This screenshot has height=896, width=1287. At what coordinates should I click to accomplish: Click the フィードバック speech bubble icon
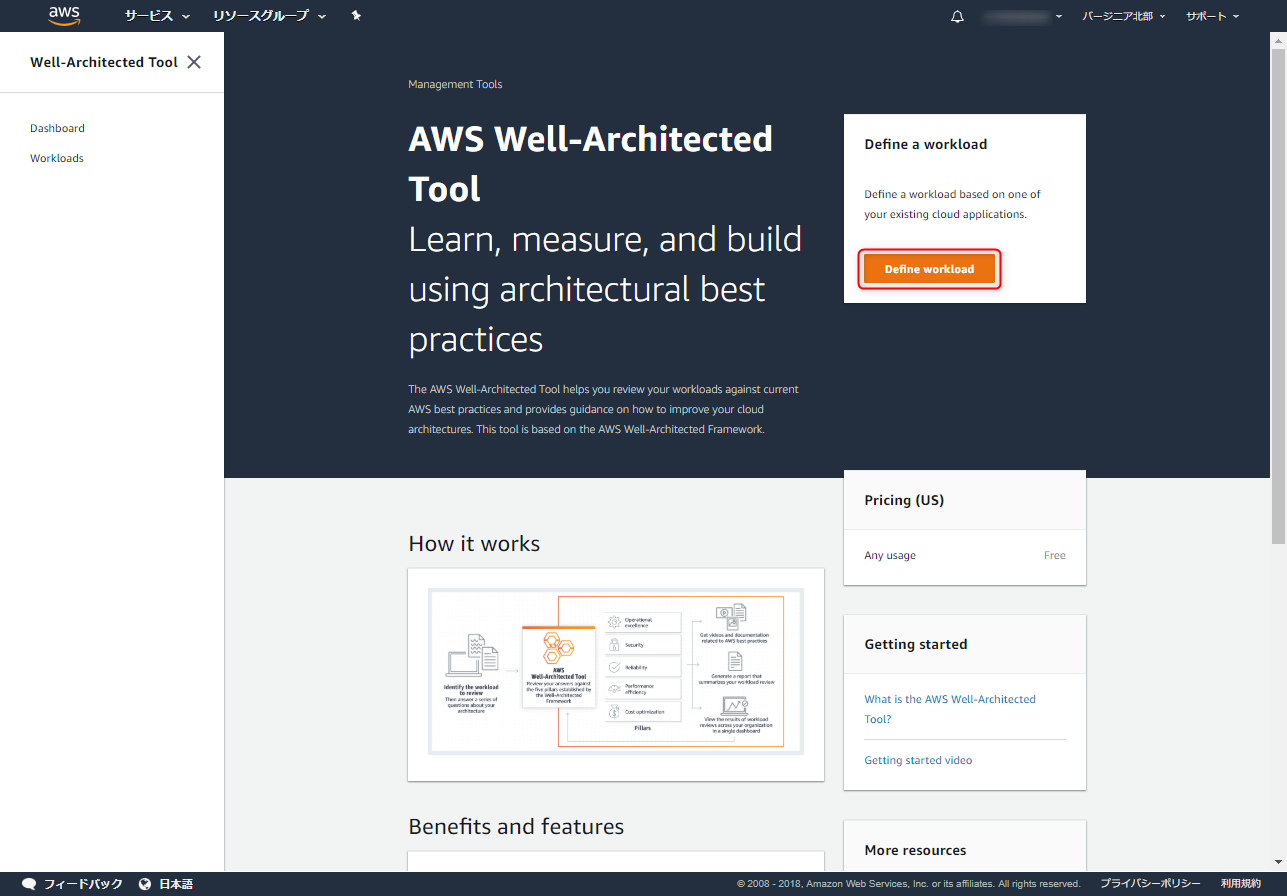[x=29, y=883]
